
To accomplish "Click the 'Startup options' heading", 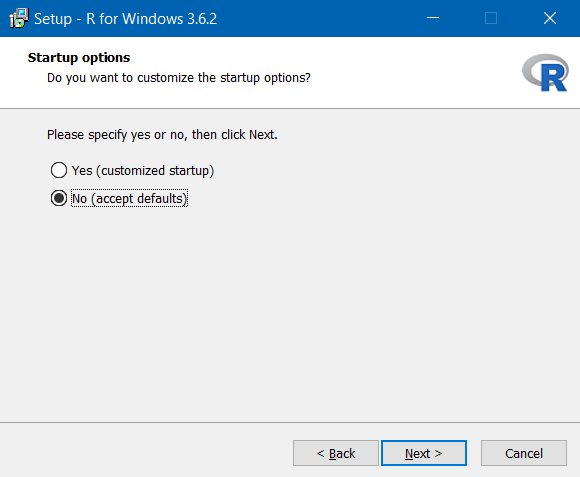I will pos(79,58).
